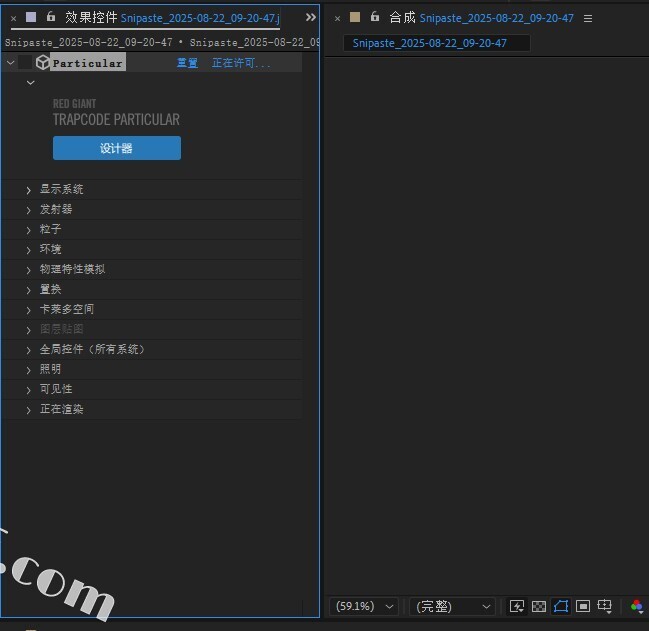Screen dimensions: 649x631
Task: Click the 正在许可... link
Action: (241, 63)
